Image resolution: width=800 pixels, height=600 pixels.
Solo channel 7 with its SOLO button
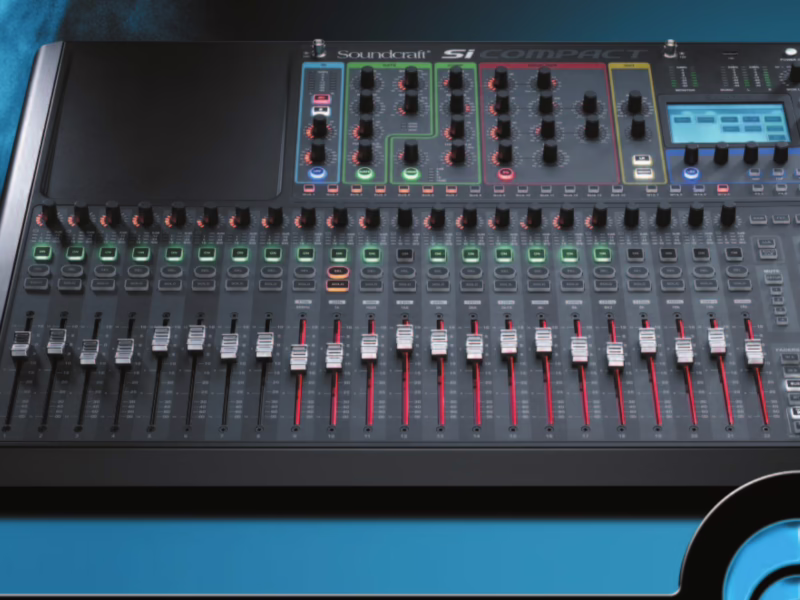(237, 284)
